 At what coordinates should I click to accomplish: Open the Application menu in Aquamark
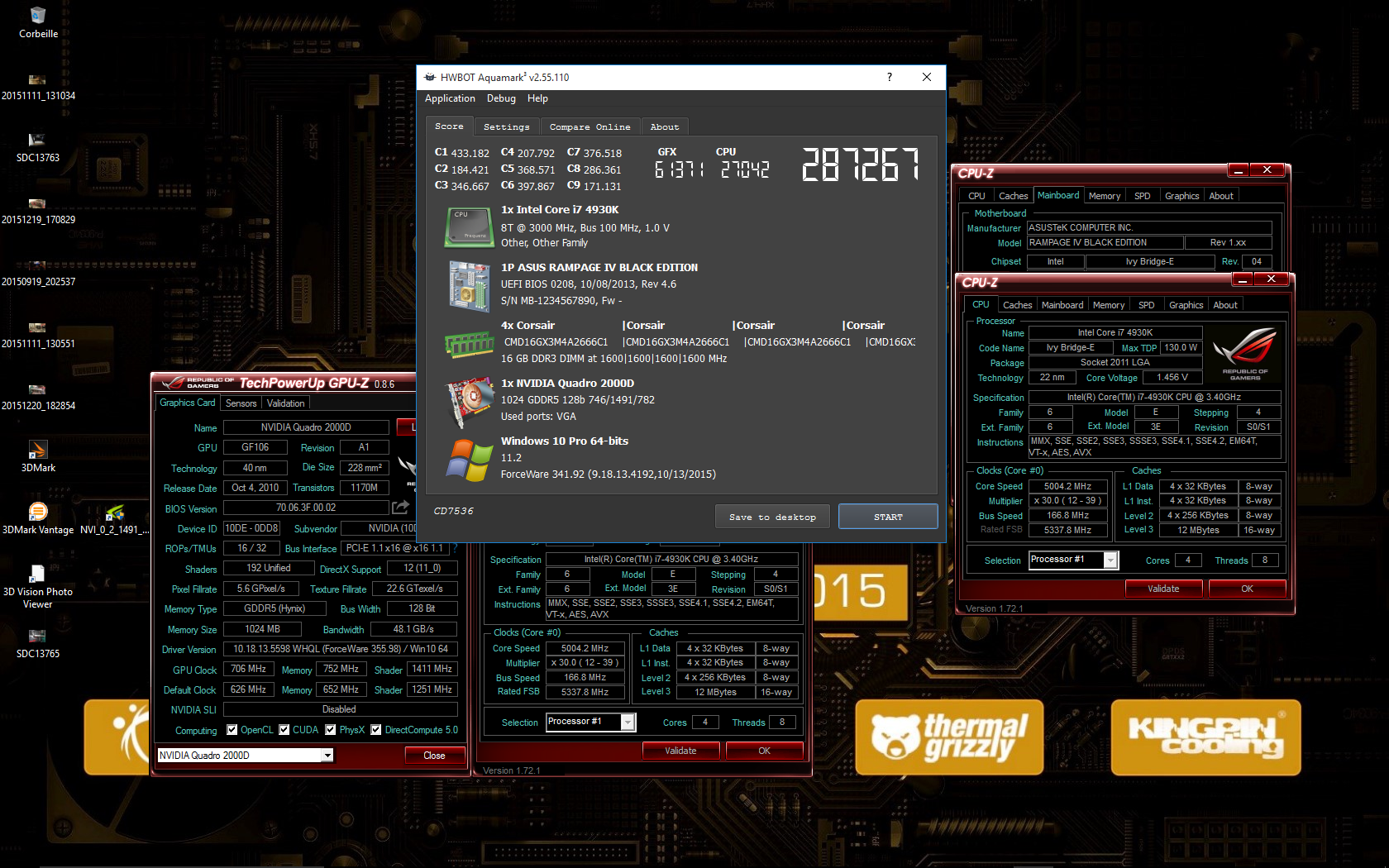click(450, 98)
